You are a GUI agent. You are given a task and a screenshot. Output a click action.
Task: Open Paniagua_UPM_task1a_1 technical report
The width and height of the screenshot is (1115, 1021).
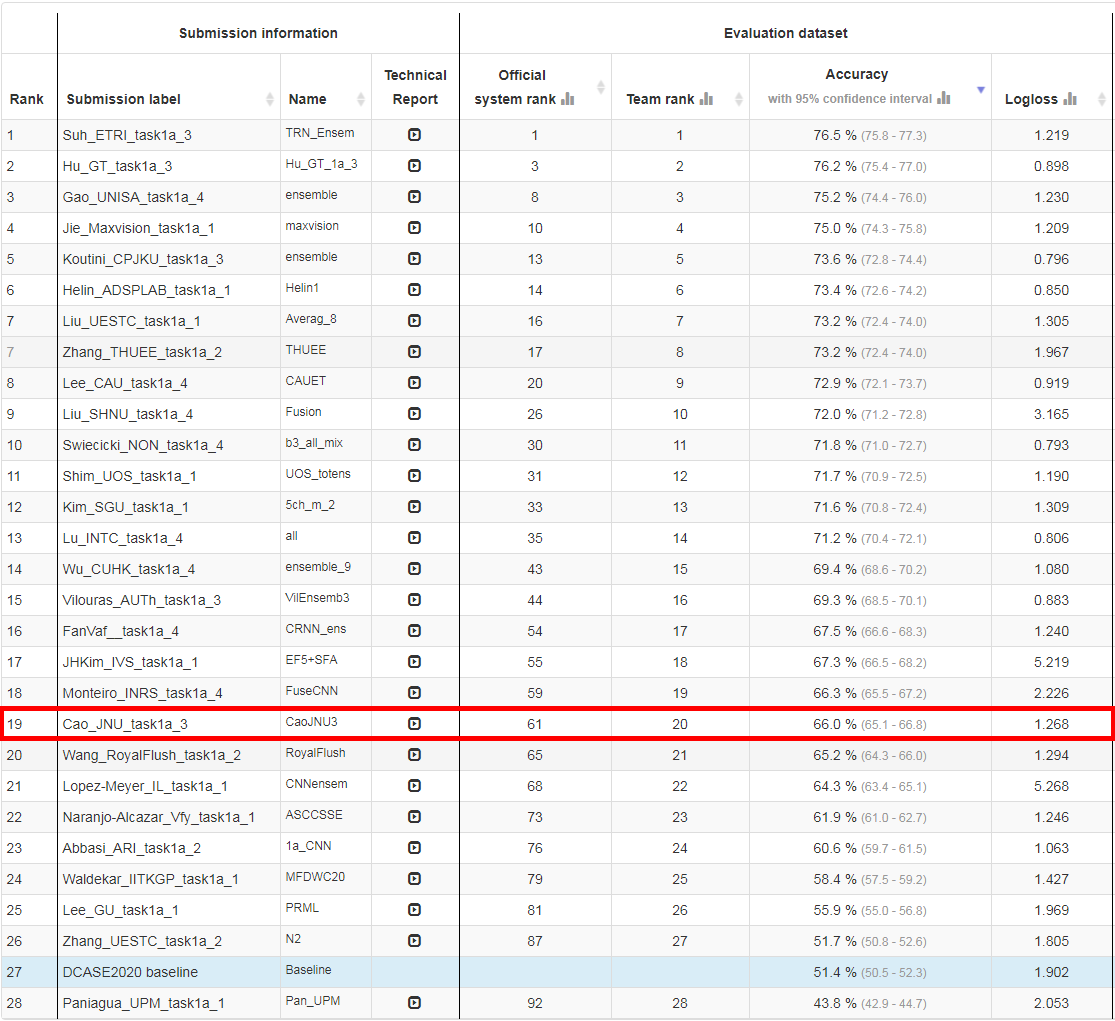click(x=415, y=1003)
